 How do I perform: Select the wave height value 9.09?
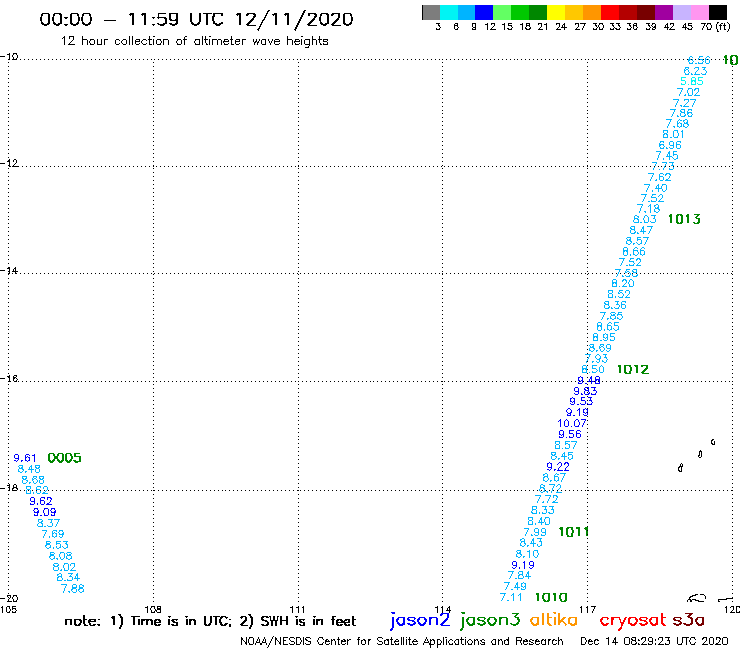click(x=44, y=512)
